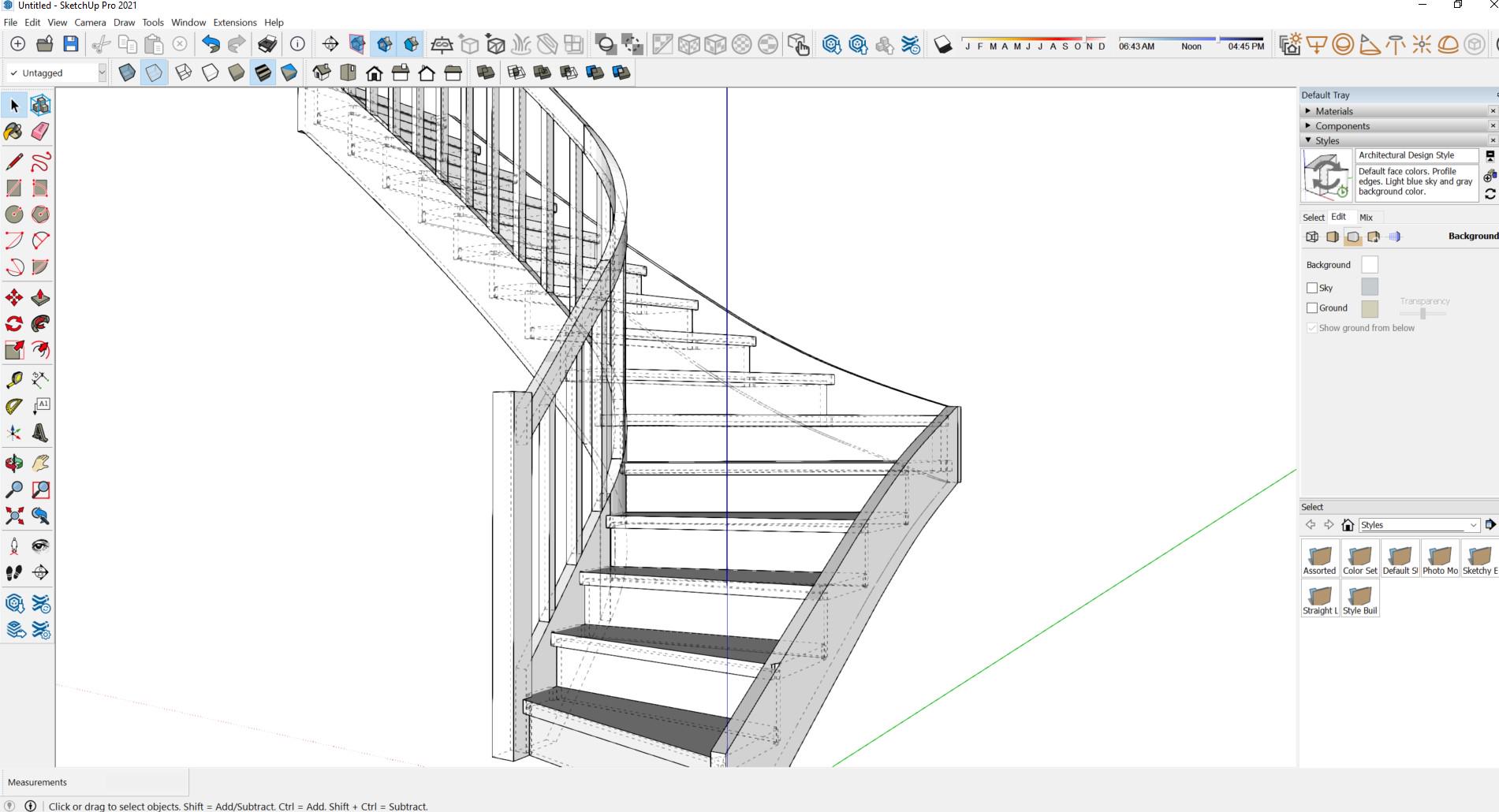
Task: Select the Walk footprints tool
Action: [x=14, y=572]
